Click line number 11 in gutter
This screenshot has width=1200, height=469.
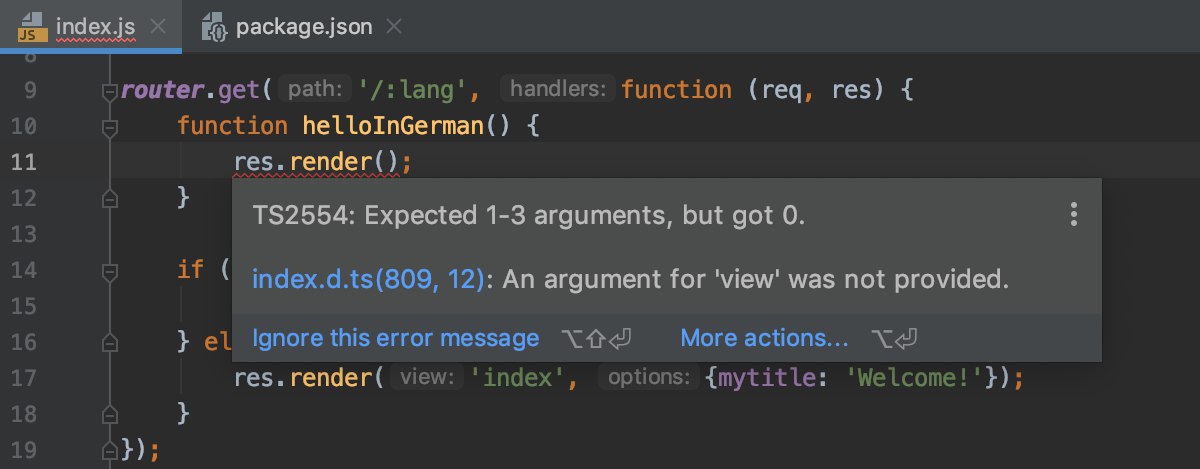click(x=25, y=161)
